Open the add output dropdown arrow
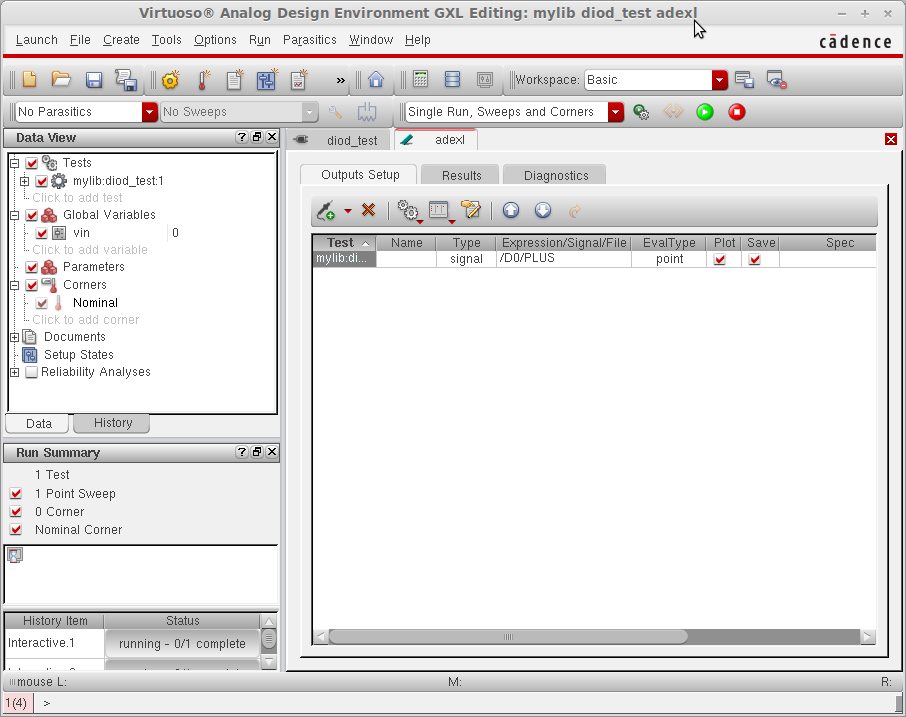Screen dimensions: 906x717 [x=348, y=211]
